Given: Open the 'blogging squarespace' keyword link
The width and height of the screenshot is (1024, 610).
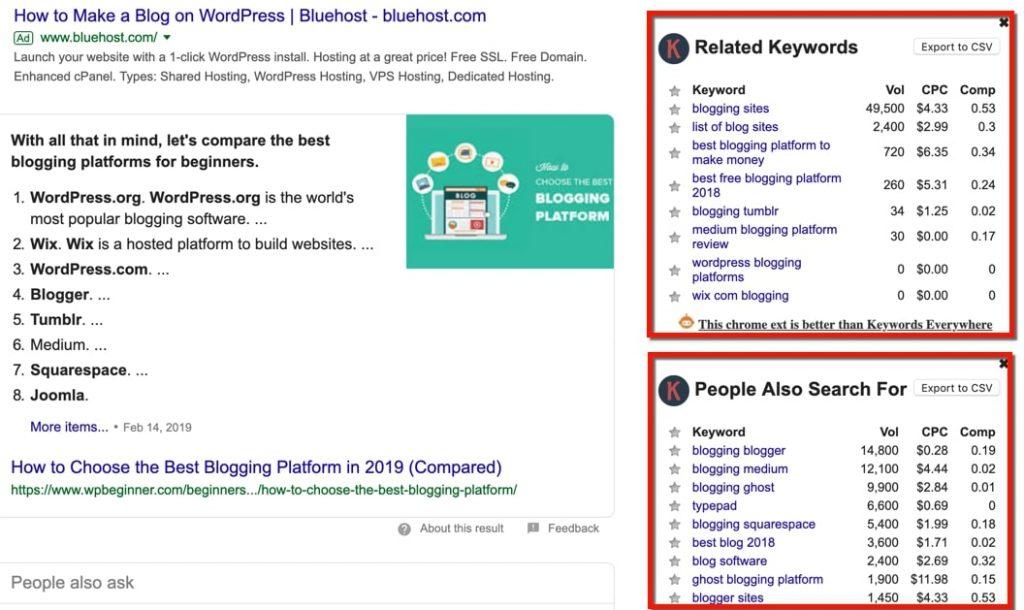Looking at the screenshot, I should [x=754, y=524].
